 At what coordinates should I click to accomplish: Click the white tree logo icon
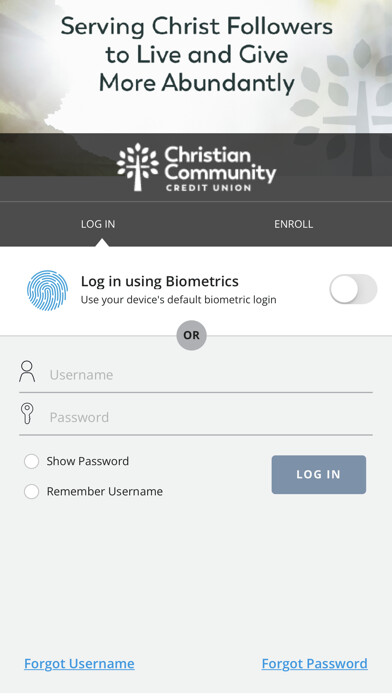[138, 167]
